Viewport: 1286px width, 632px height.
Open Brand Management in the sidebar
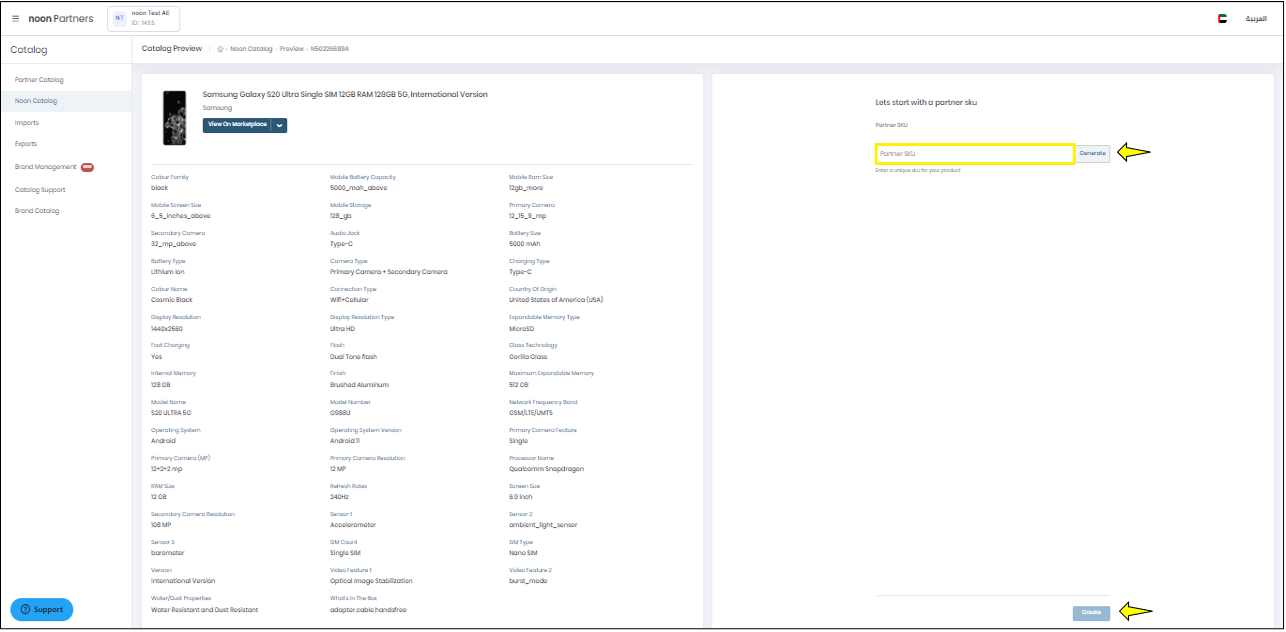click(x=45, y=167)
